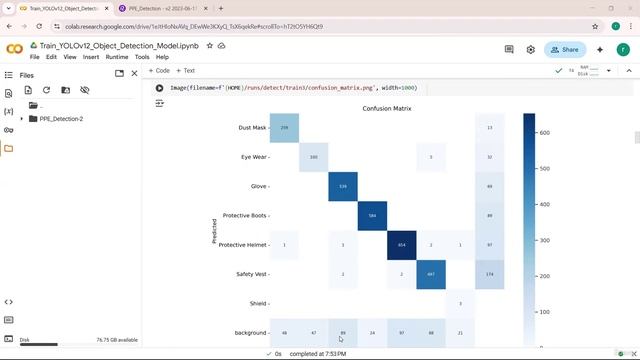Open the Runtime menu
Image resolution: width=640 pixels, height=360 pixels.
[x=117, y=57]
